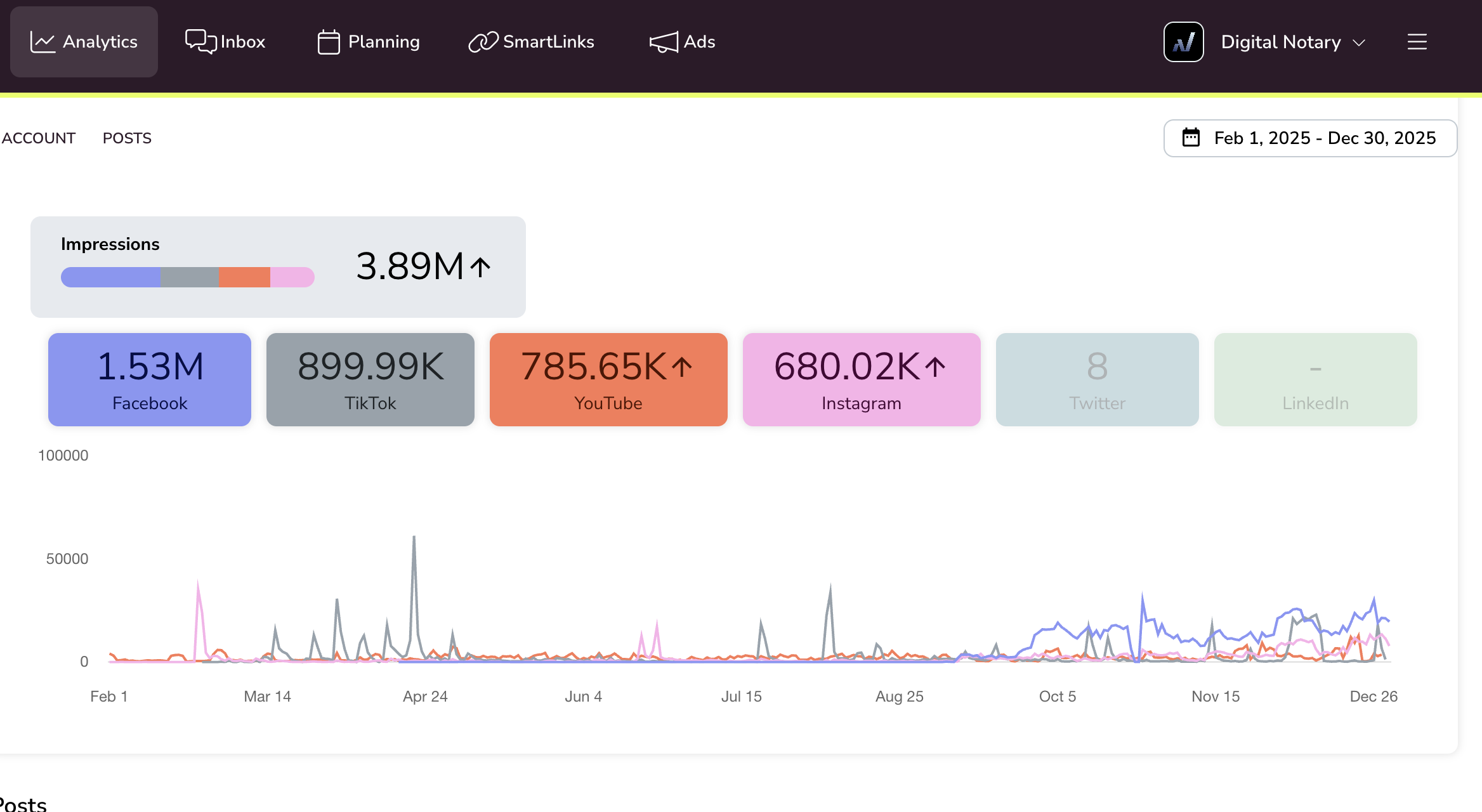Screen dimensions: 1482x812
Task: Toggle the Twitter impressions card
Action: pyautogui.click(x=1097, y=379)
